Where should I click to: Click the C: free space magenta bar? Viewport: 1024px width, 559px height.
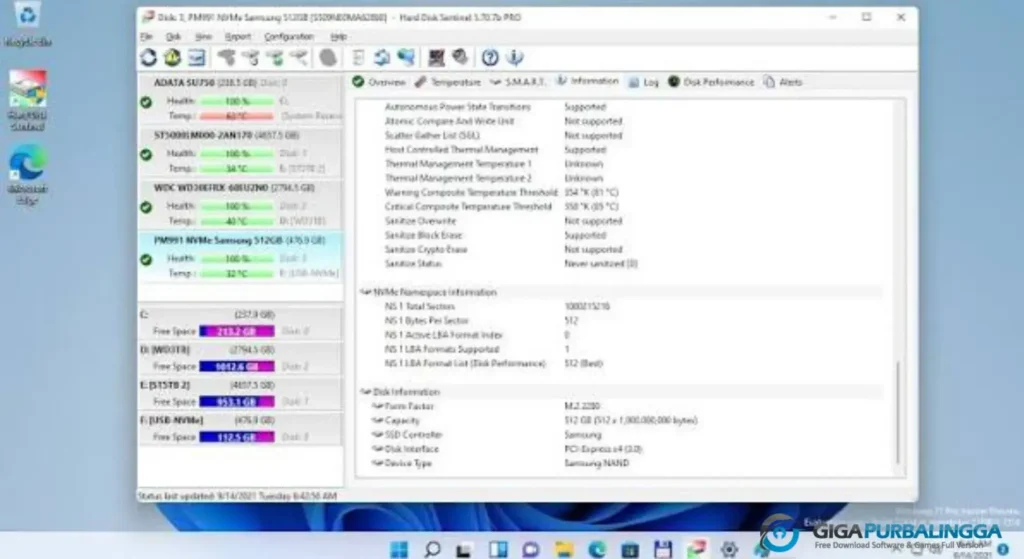pos(237,332)
